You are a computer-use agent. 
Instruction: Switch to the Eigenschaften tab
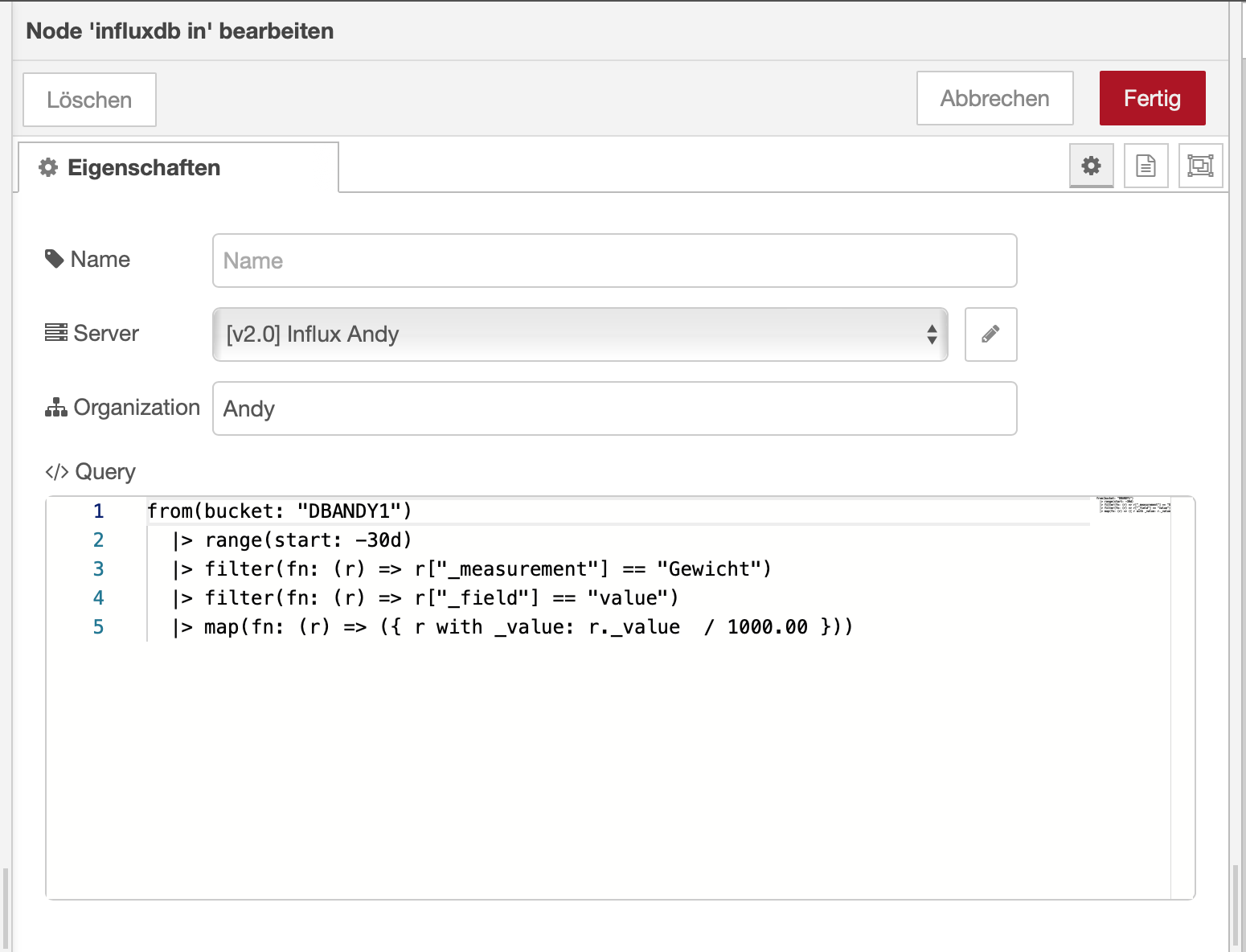[178, 167]
